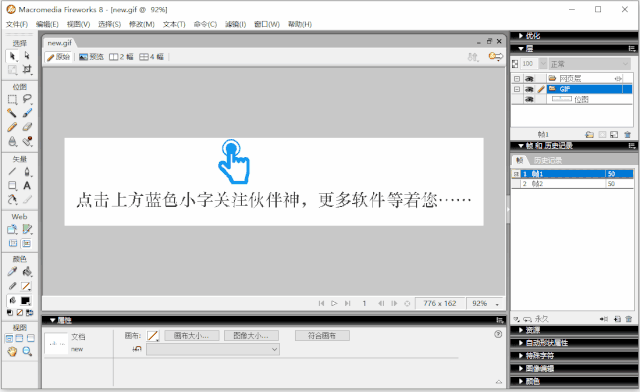Expand the 优化 panel

(521, 36)
